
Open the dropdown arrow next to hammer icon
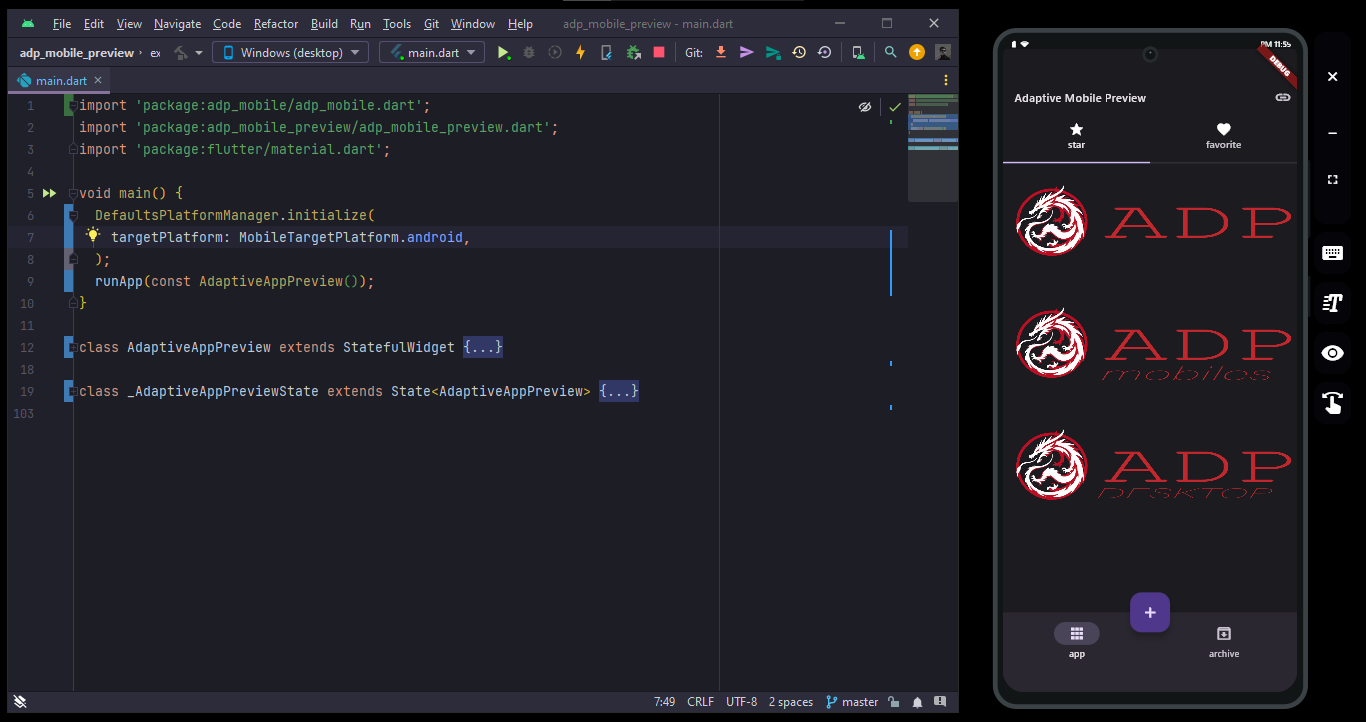(199, 52)
